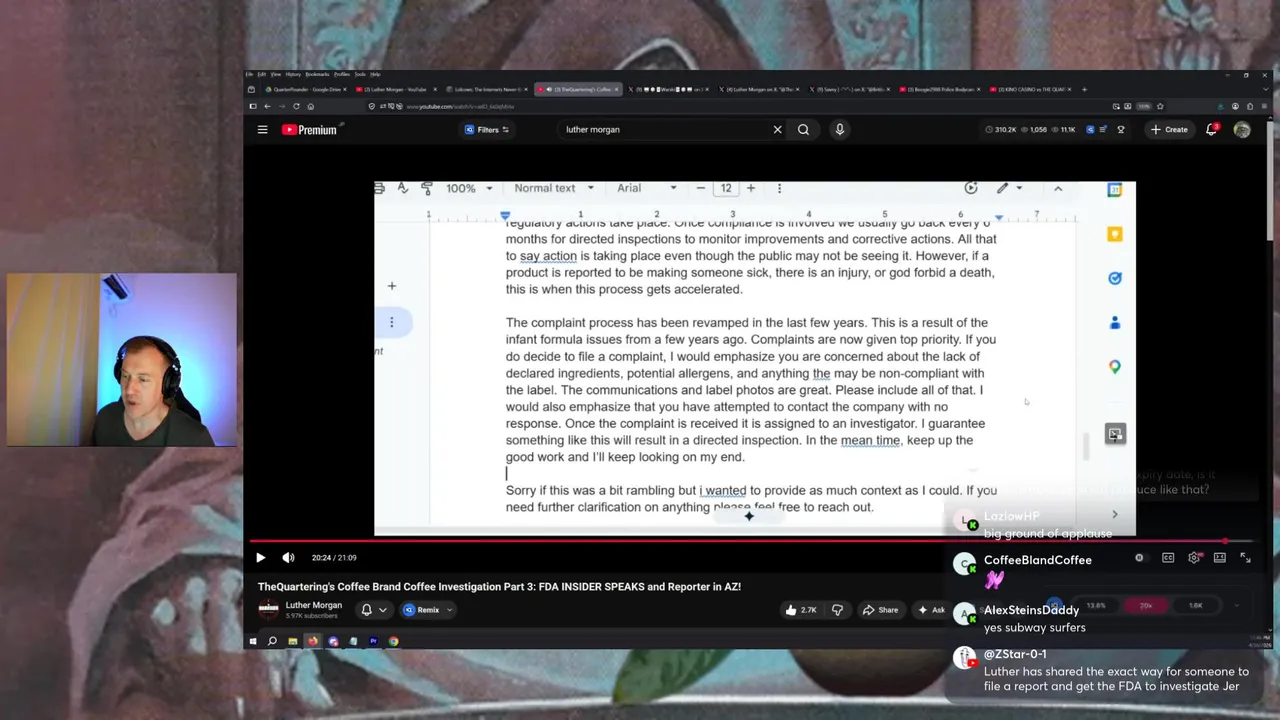Mute the video volume
Image resolution: width=1280 pixels, height=720 pixels.
point(288,558)
